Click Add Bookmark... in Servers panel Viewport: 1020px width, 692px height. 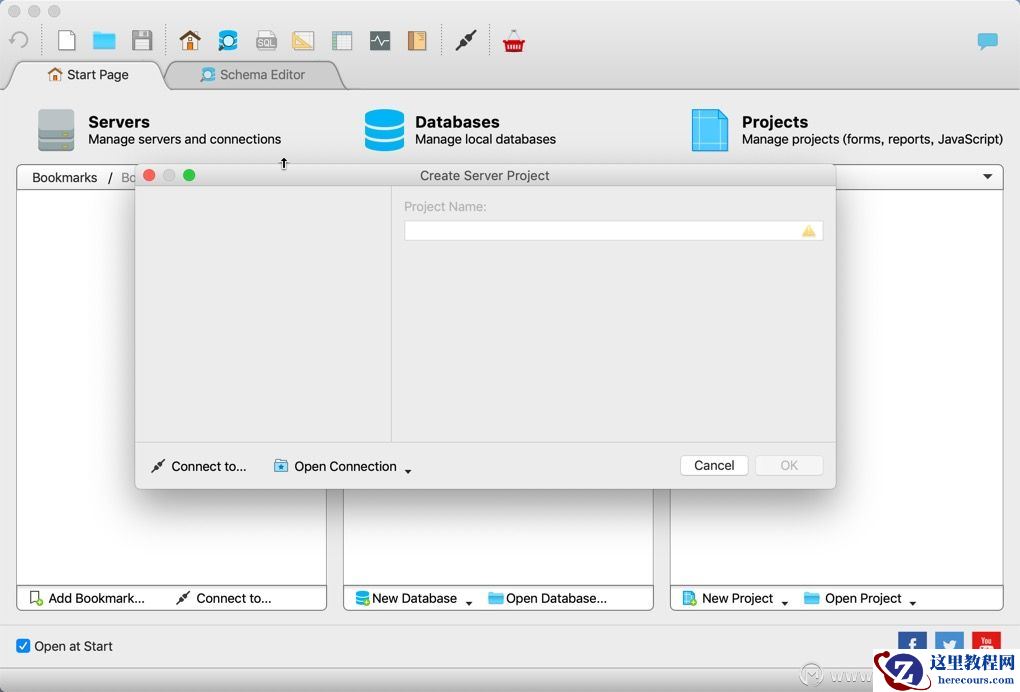coord(88,598)
